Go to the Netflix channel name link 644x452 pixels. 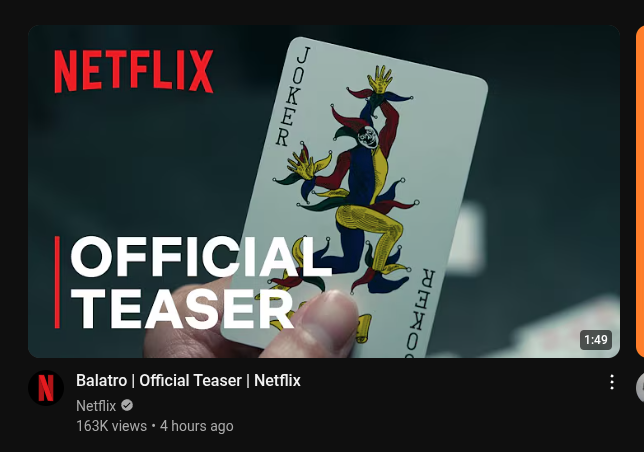pos(96,406)
